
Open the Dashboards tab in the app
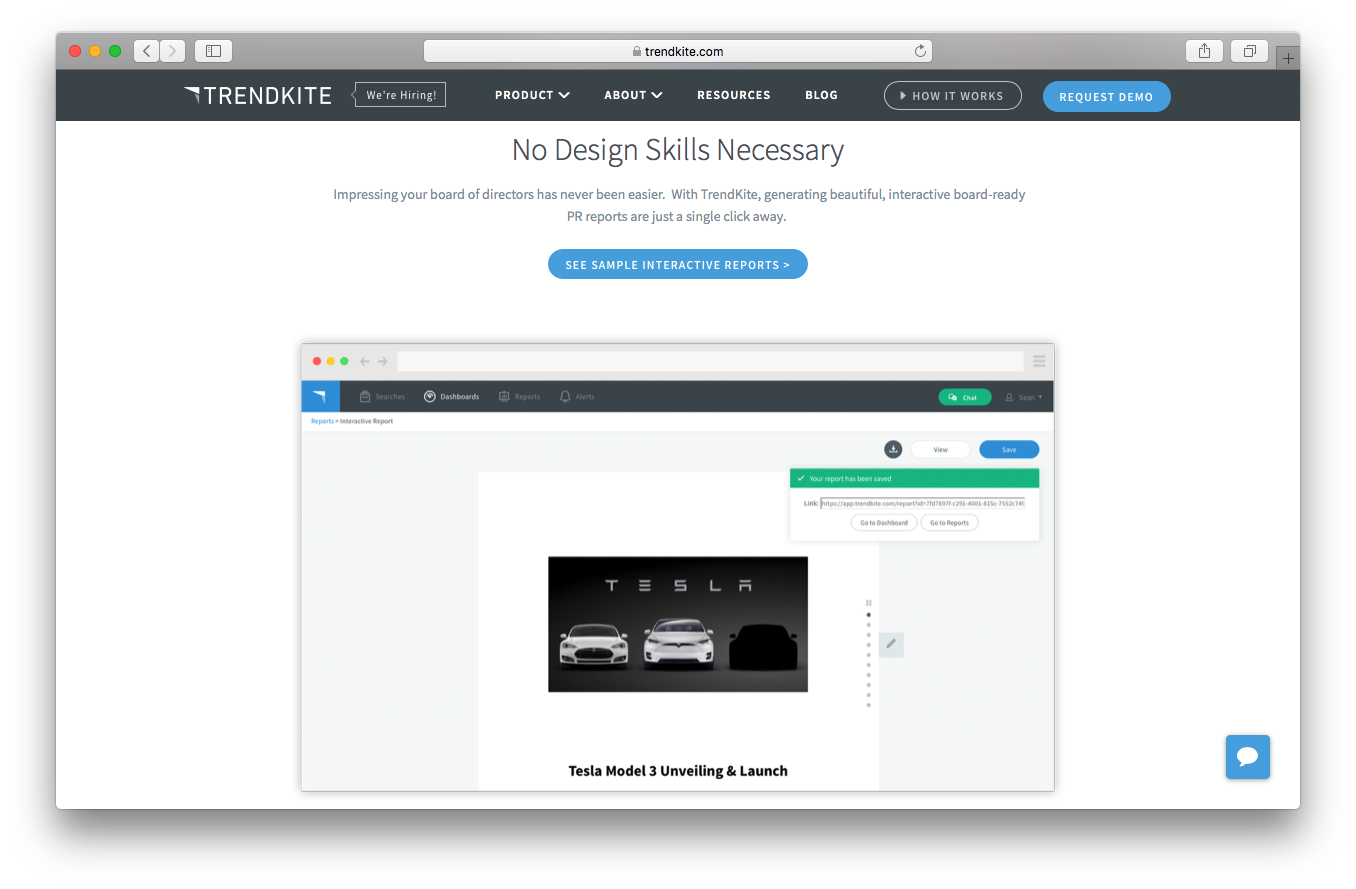(x=451, y=397)
